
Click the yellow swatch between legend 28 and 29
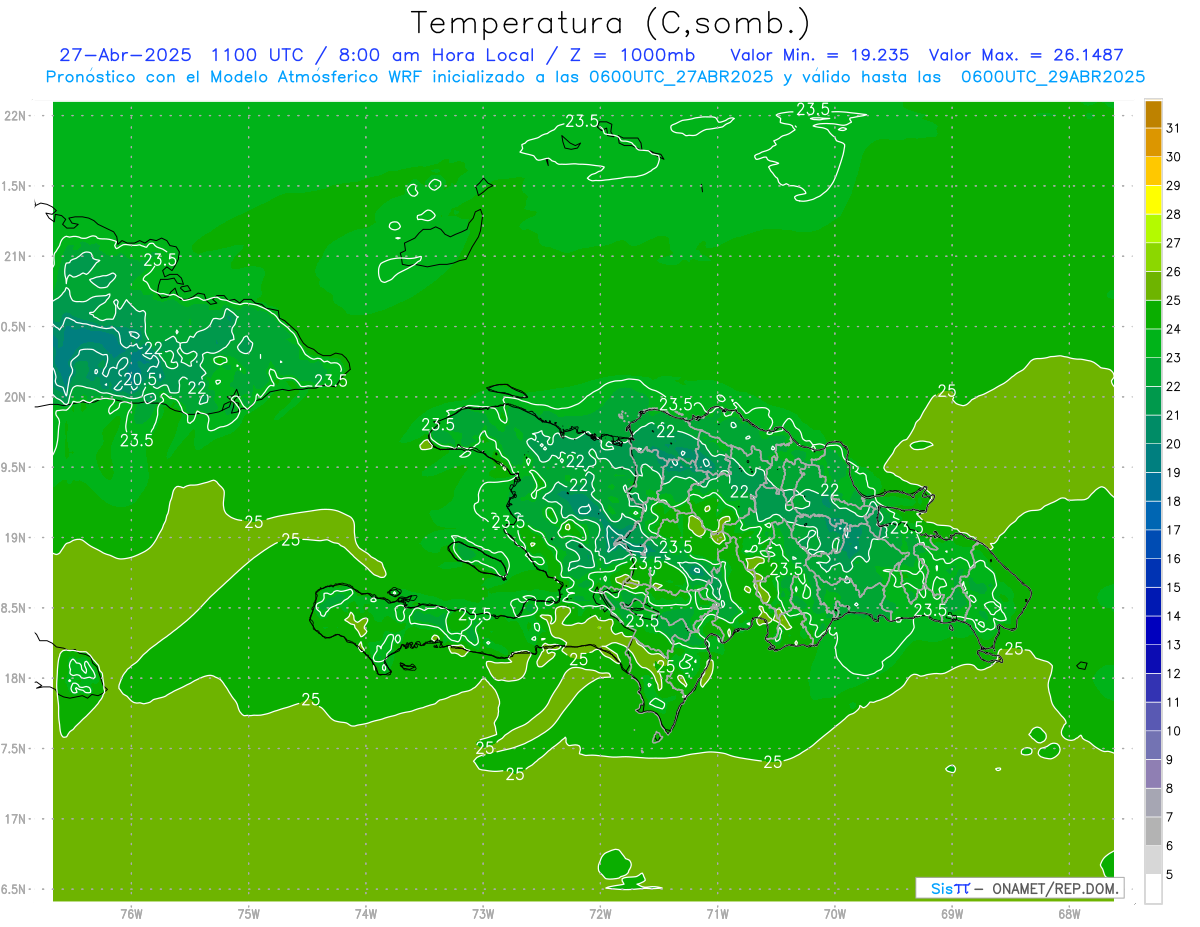[1153, 201]
